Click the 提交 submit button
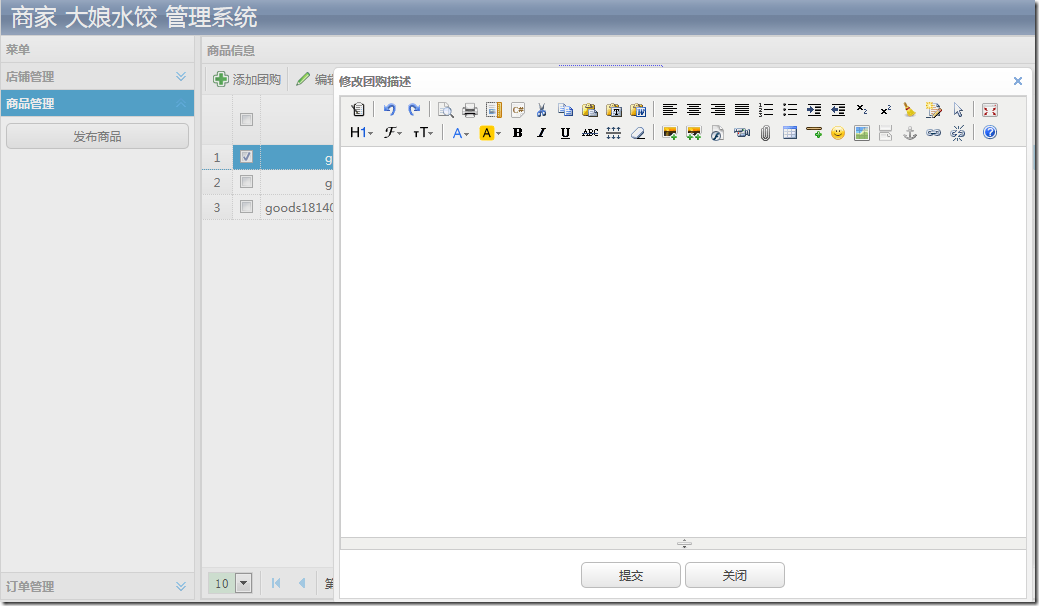 pos(631,575)
